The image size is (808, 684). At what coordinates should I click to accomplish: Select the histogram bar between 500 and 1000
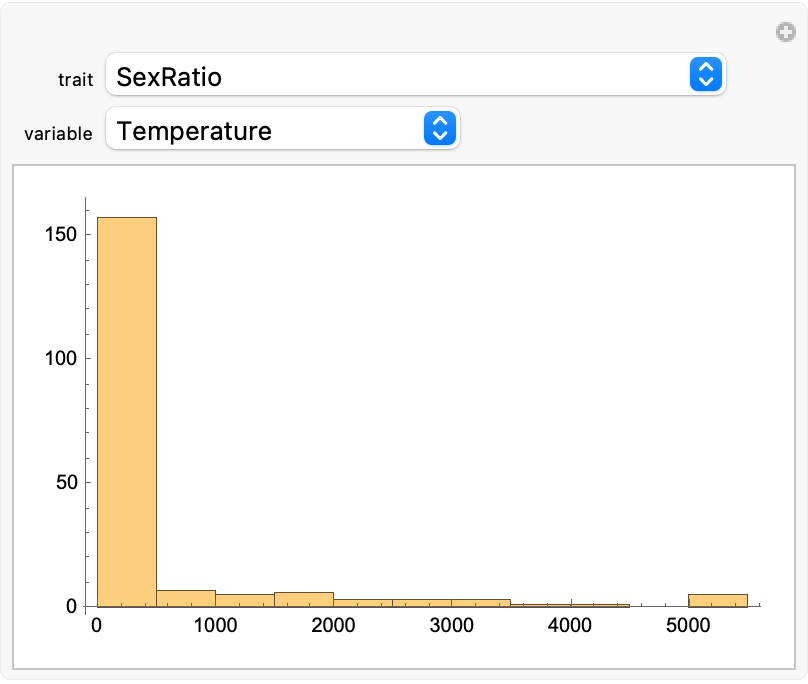click(186, 598)
